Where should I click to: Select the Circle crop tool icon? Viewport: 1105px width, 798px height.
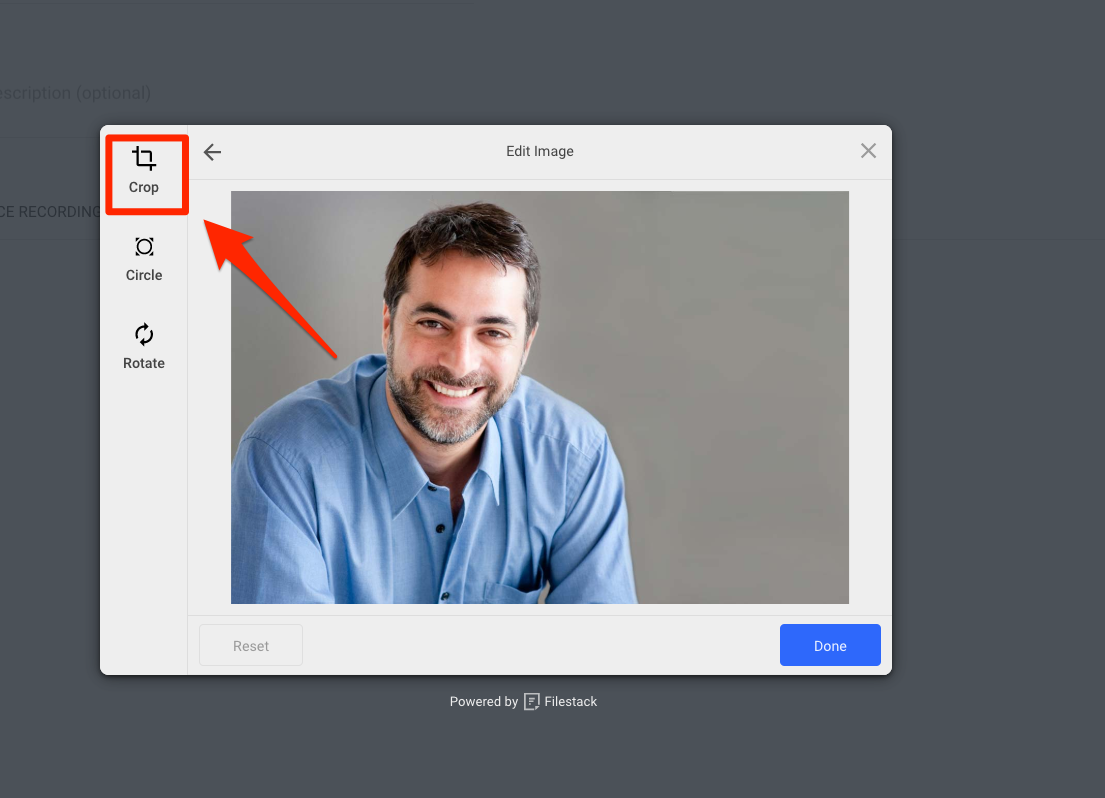tap(144, 247)
